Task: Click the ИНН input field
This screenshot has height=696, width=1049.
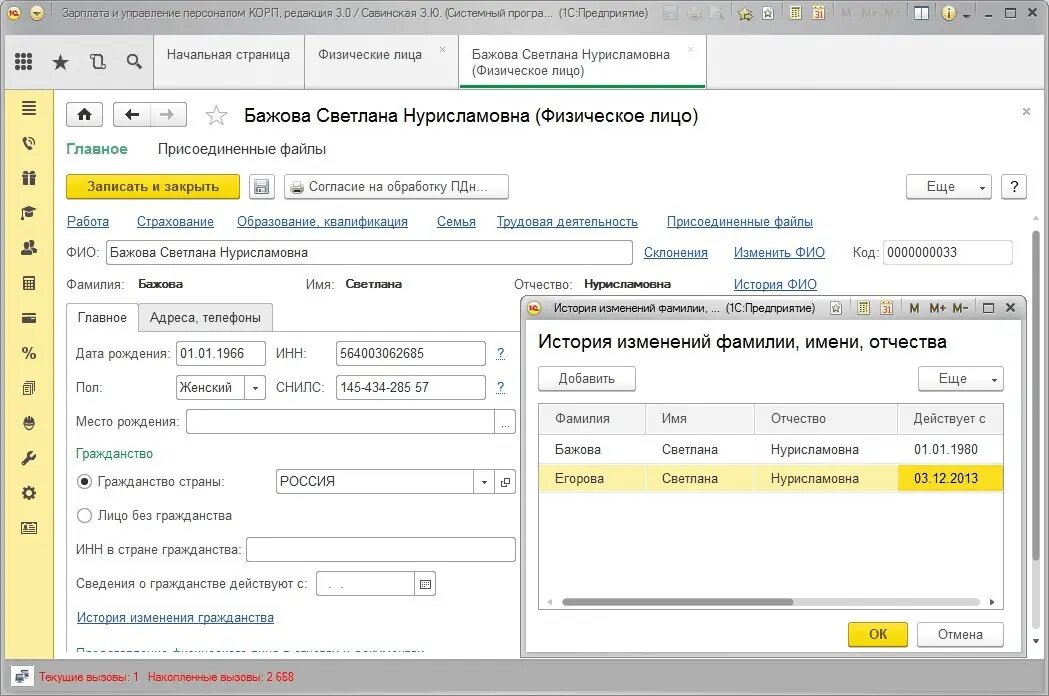Action: click(x=411, y=353)
